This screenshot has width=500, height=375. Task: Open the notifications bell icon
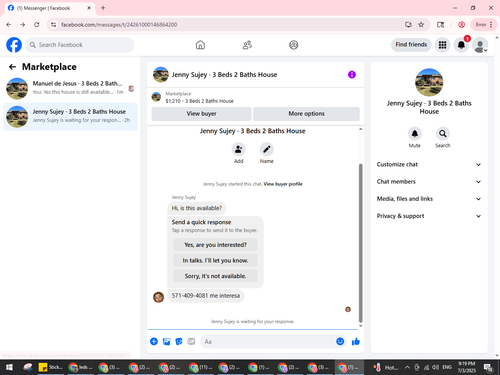point(461,45)
